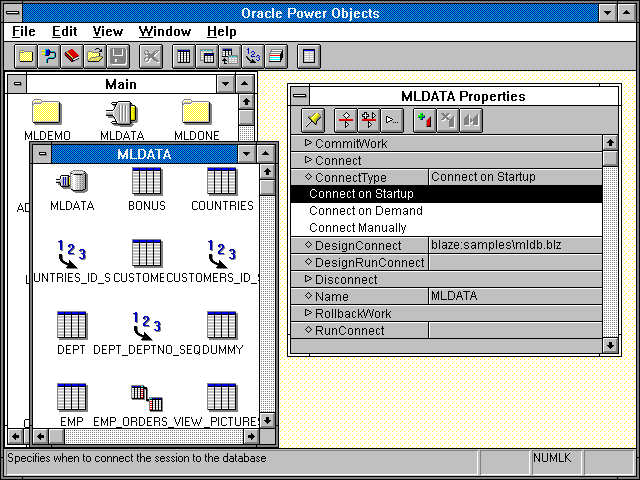Click the properties list scroll down arrow
Viewport: 640px width, 480px height.
pos(610,346)
